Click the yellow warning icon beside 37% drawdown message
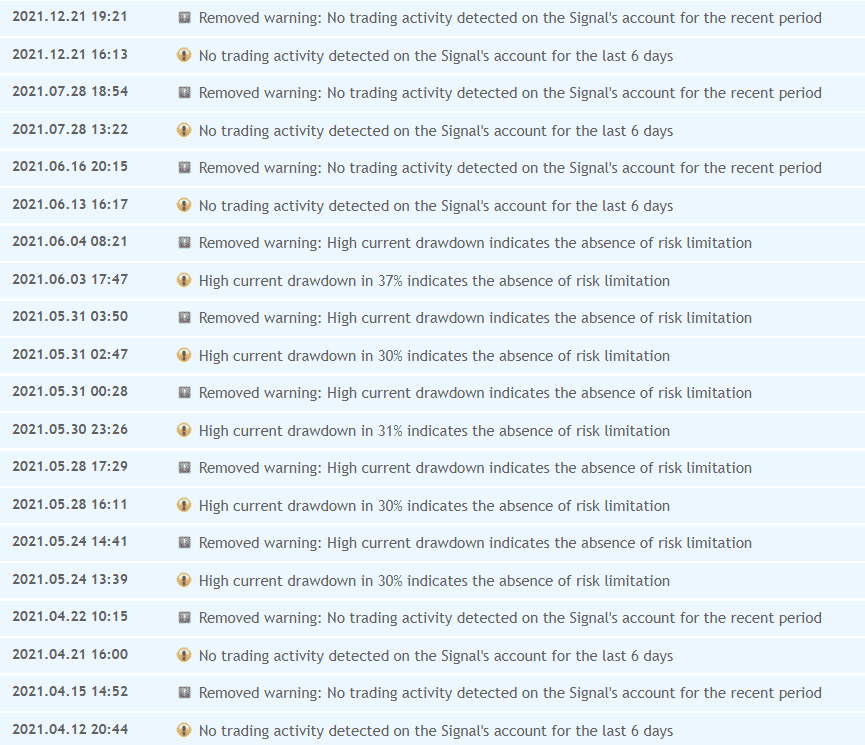865x745 pixels. (x=184, y=281)
